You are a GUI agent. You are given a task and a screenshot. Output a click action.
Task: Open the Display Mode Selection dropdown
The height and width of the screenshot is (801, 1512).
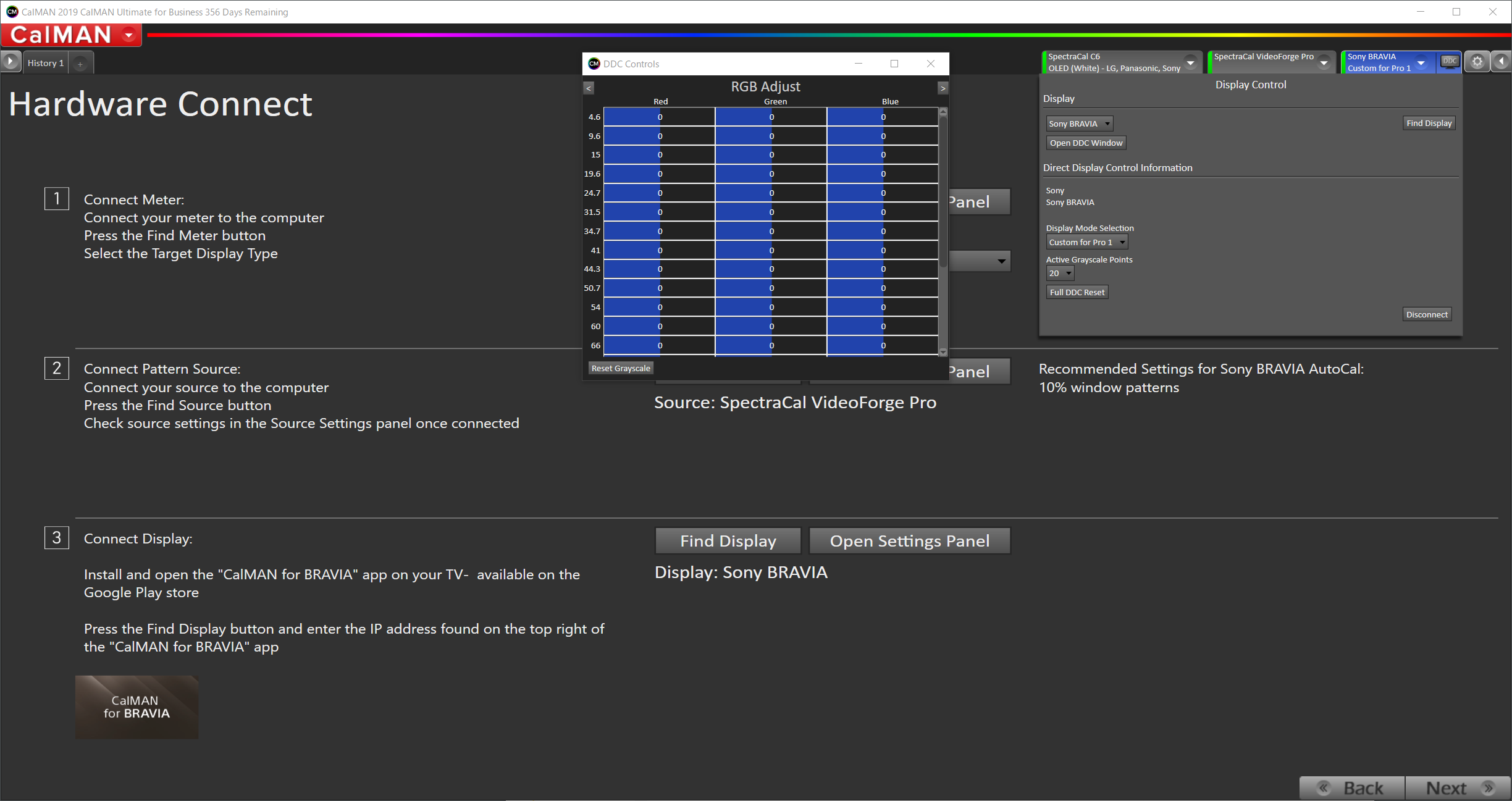[x=1086, y=242]
